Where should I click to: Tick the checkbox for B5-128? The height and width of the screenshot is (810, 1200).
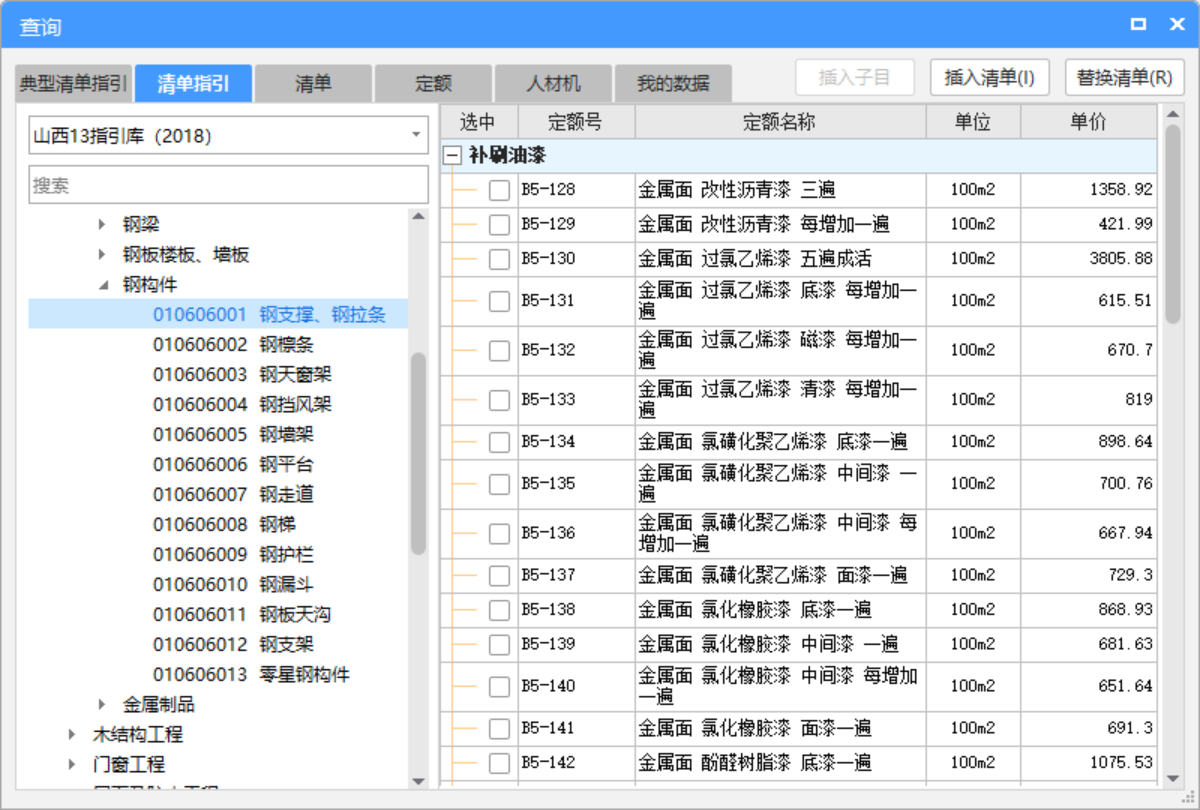point(499,190)
